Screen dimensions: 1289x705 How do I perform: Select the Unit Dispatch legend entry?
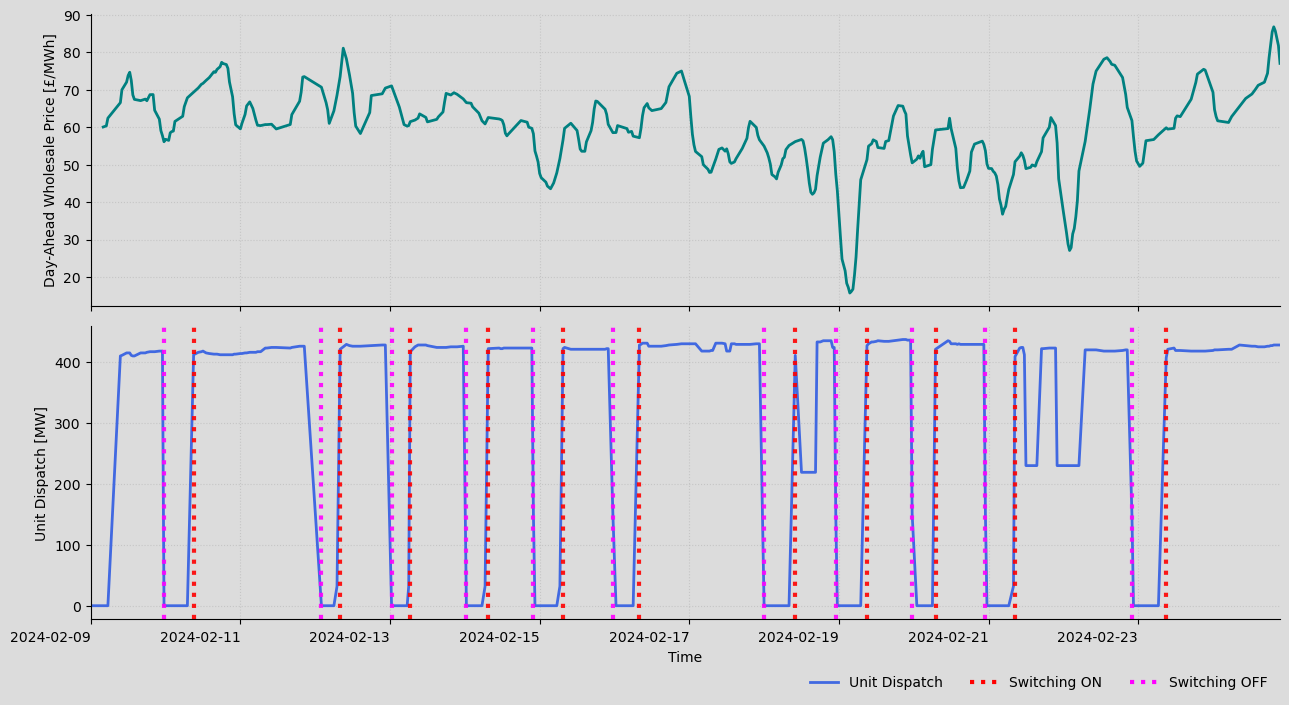tap(898, 682)
